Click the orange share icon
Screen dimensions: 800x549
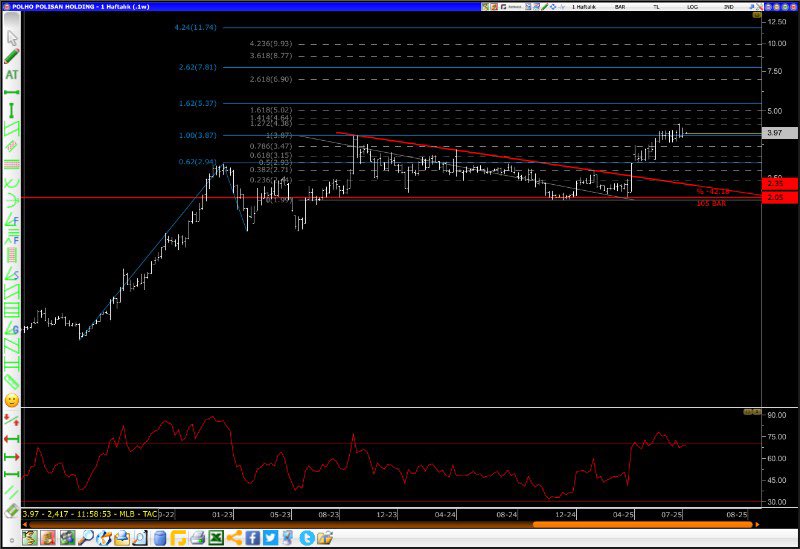coord(234,538)
